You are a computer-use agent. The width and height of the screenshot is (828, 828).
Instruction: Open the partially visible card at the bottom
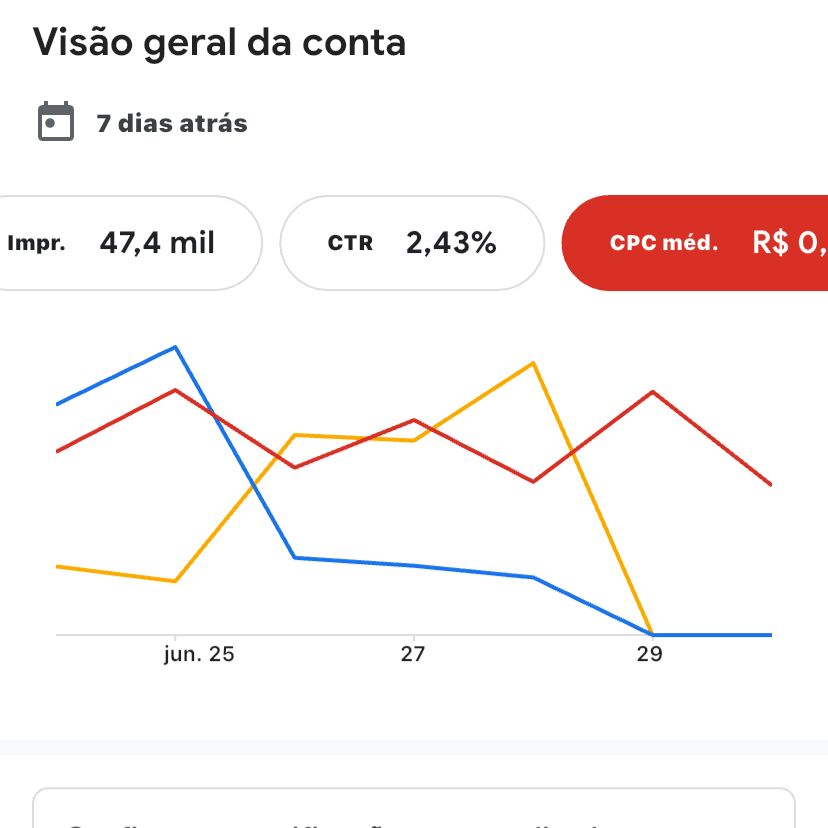coord(413,808)
